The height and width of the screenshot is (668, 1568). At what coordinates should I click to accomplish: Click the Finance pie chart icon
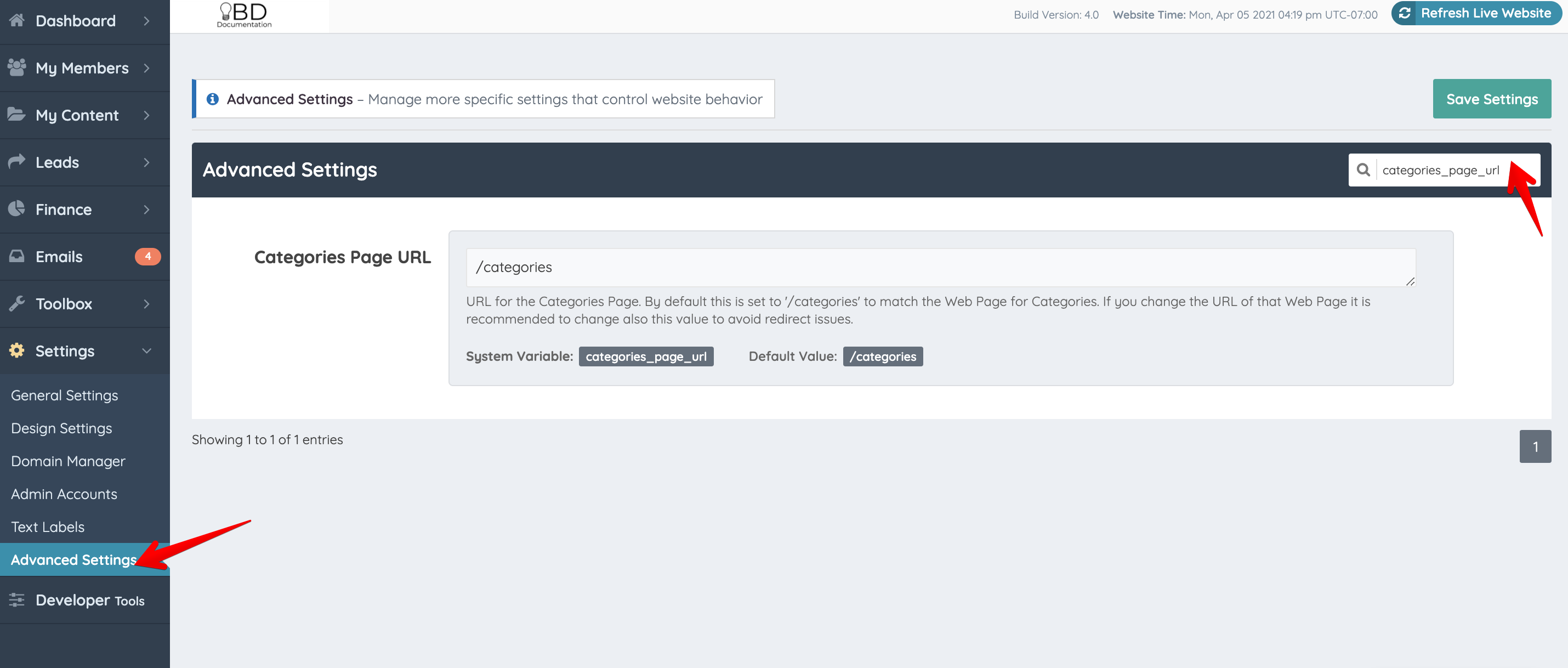tap(17, 209)
